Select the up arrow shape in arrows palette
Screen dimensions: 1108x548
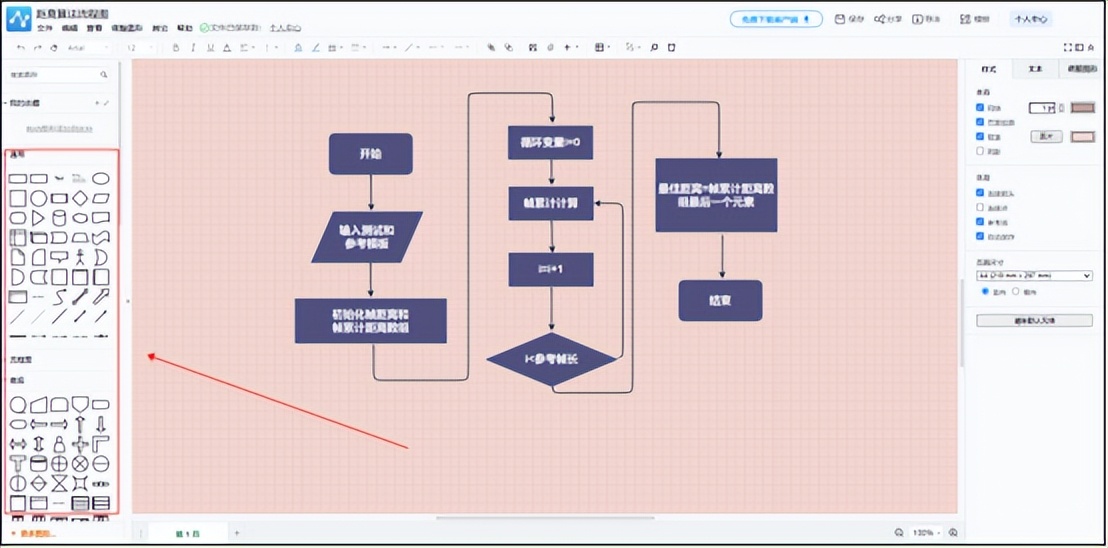click(80, 424)
